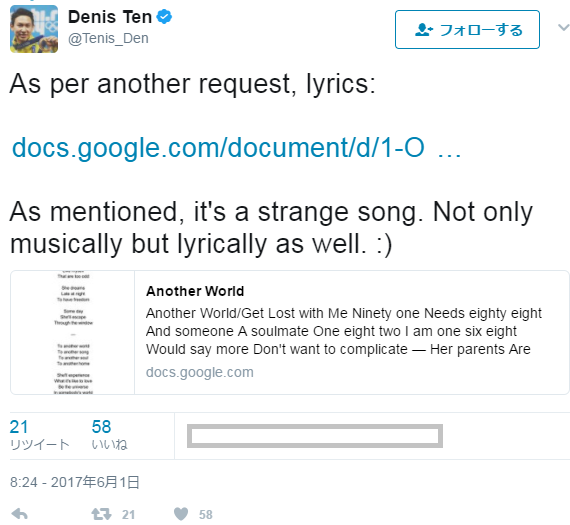Like the tweet with the heart icon
This screenshot has width=570, height=525.
(181, 514)
